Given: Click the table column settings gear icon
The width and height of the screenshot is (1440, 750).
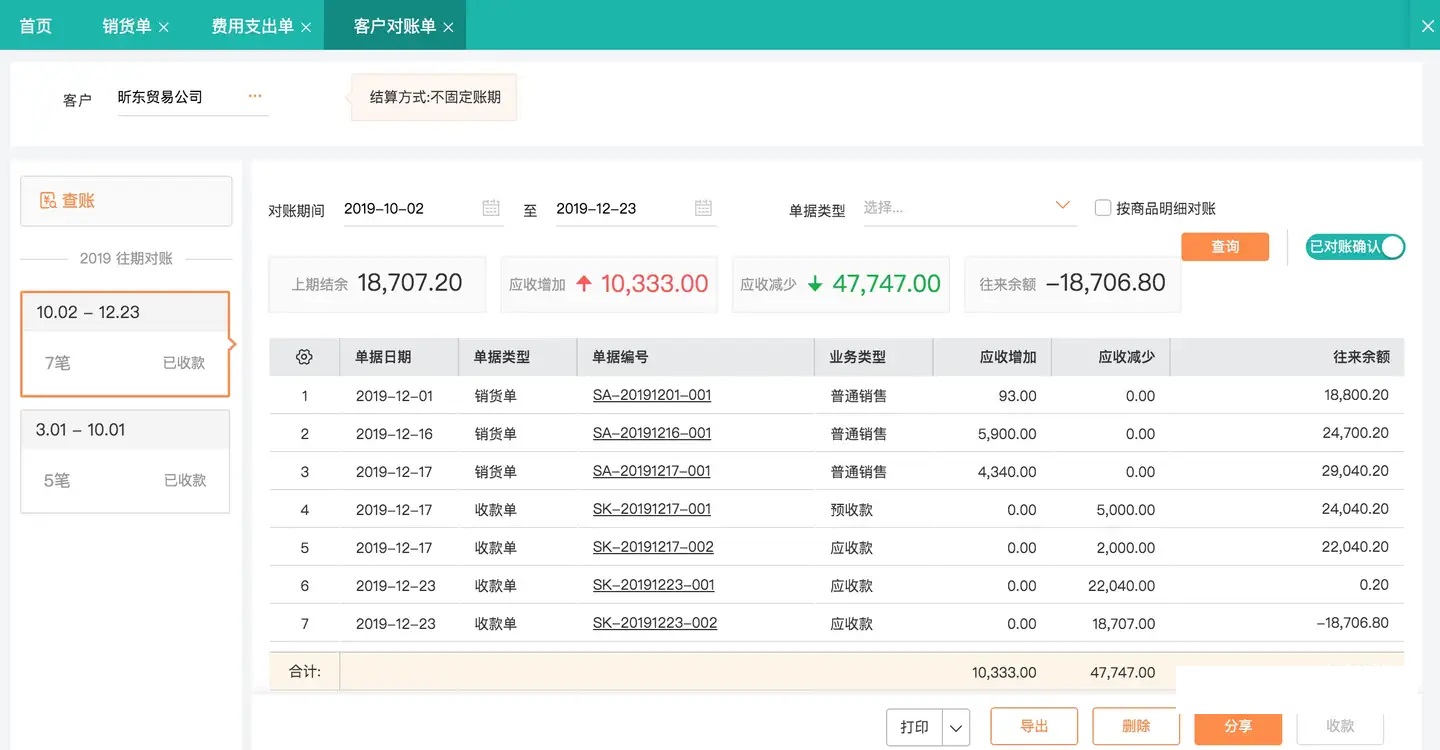Looking at the screenshot, I should [x=305, y=357].
